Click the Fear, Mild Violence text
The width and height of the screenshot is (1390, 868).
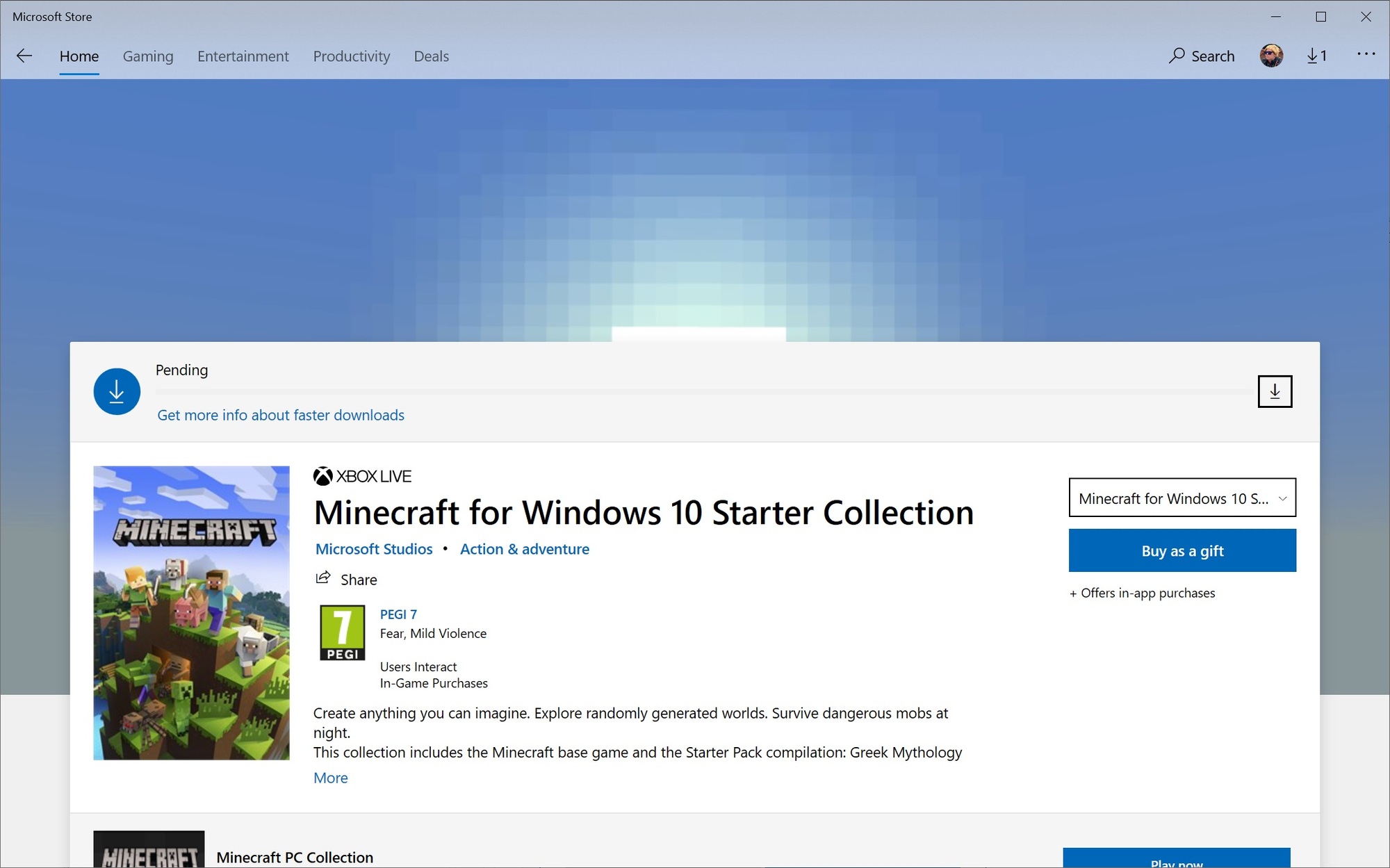tap(433, 633)
